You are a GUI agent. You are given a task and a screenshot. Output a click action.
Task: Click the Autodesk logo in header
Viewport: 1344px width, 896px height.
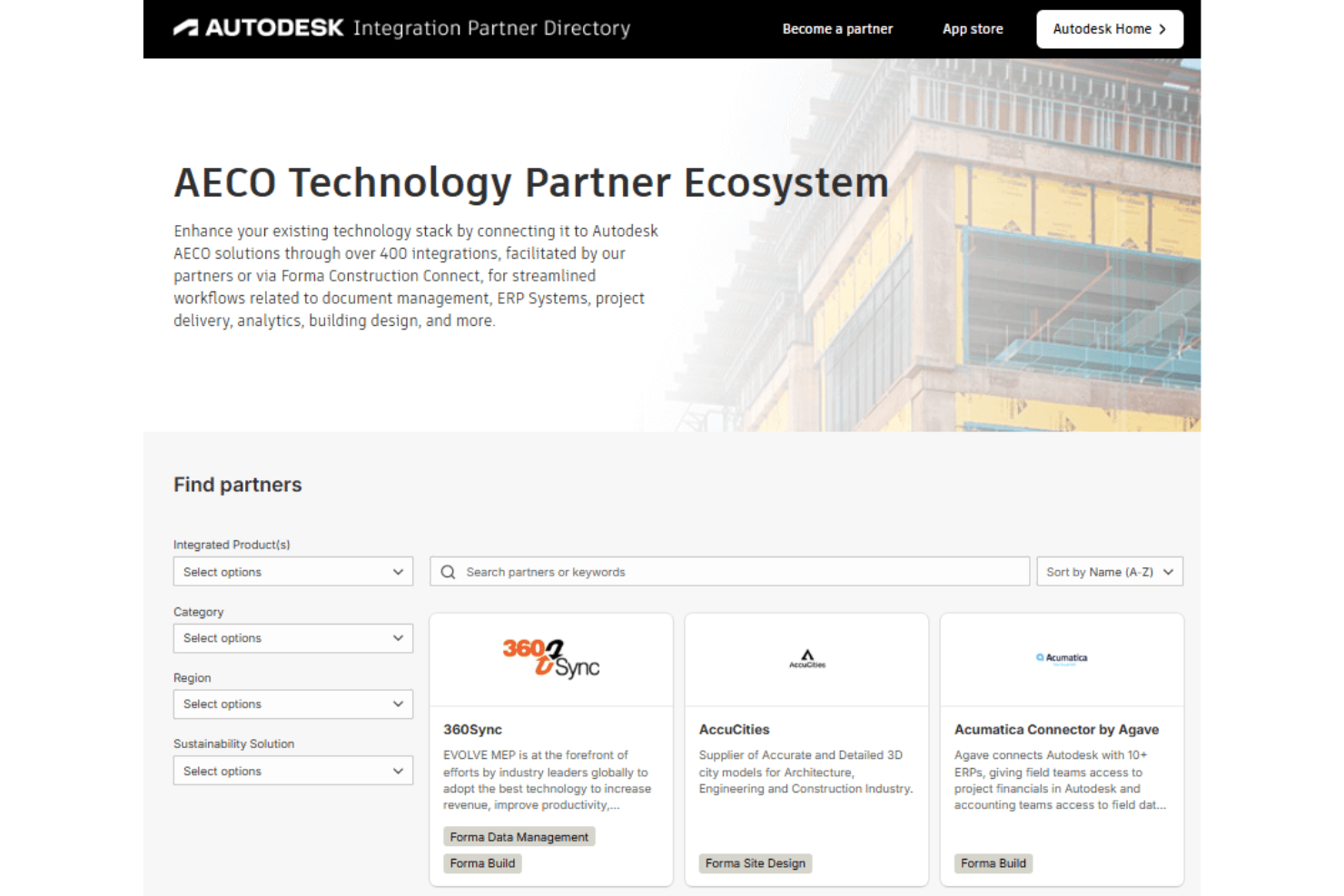click(259, 28)
